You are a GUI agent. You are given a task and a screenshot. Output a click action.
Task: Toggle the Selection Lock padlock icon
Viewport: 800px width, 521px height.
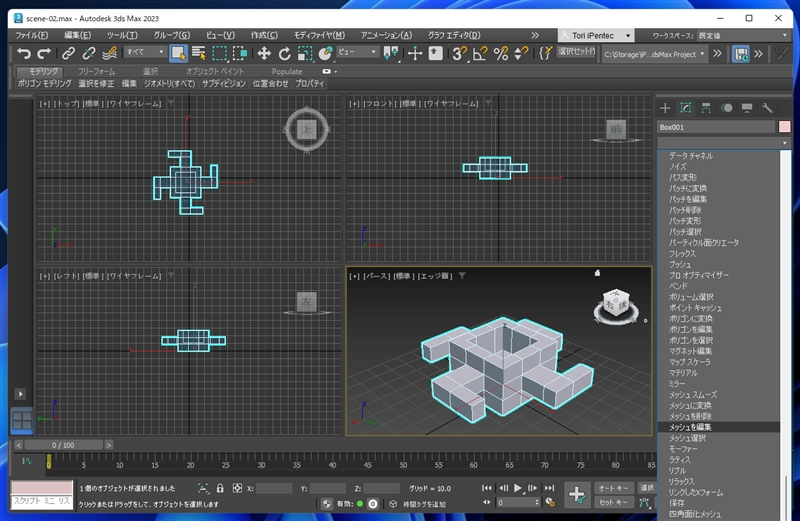pyautogui.click(x=220, y=488)
